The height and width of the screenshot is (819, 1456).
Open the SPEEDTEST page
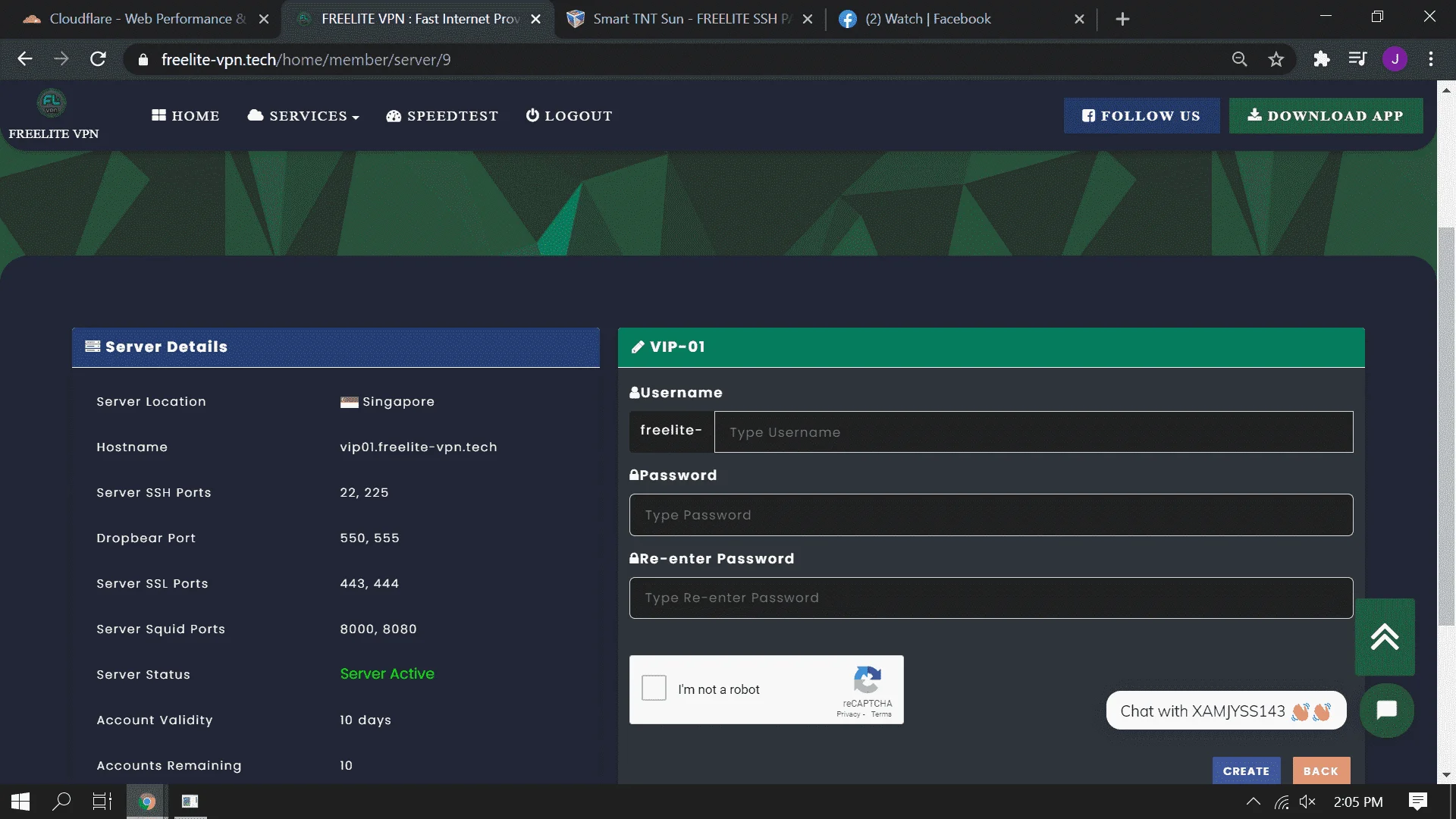(442, 116)
